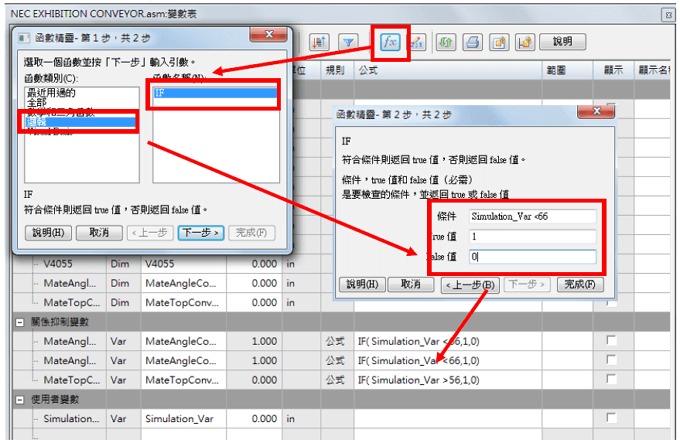680x443 pixels.
Task: Click 下一步 in step 1 wizard
Action: point(199,232)
